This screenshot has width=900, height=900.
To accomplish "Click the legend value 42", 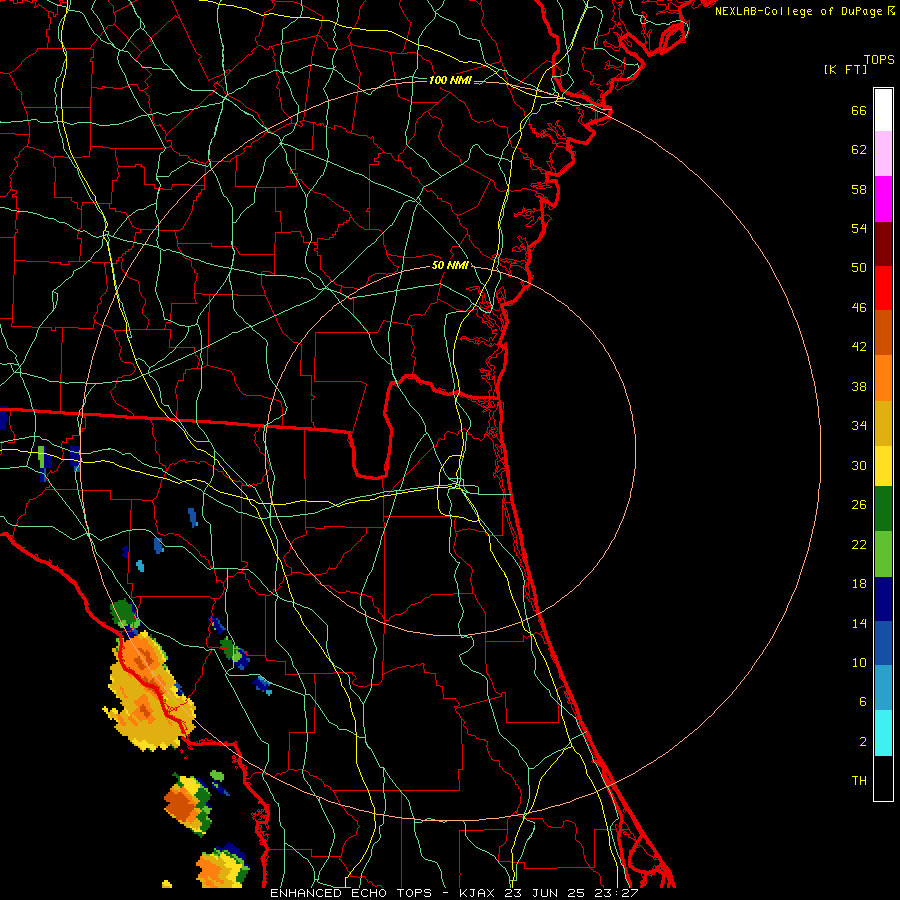I will (859, 347).
